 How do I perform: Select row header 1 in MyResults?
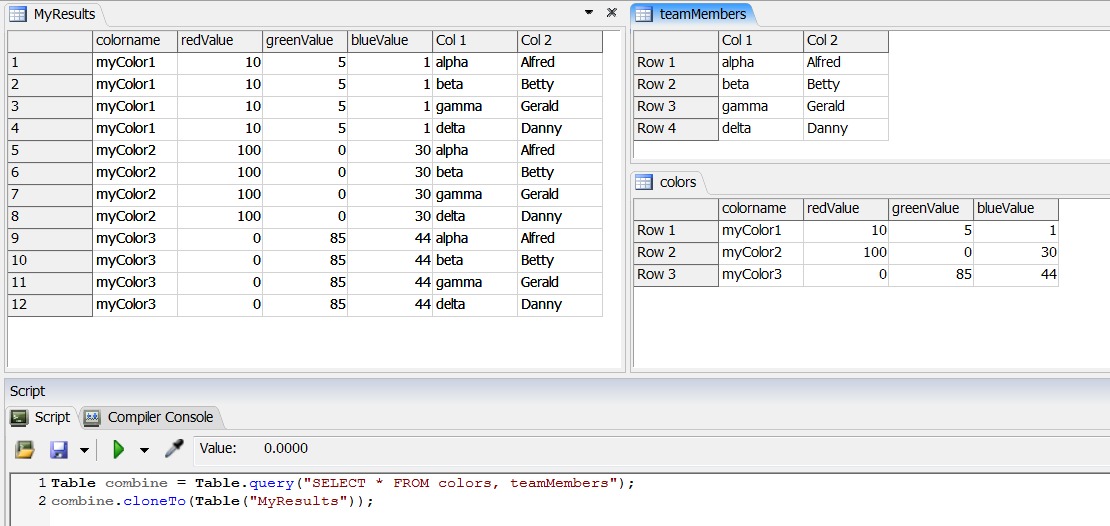(50, 63)
